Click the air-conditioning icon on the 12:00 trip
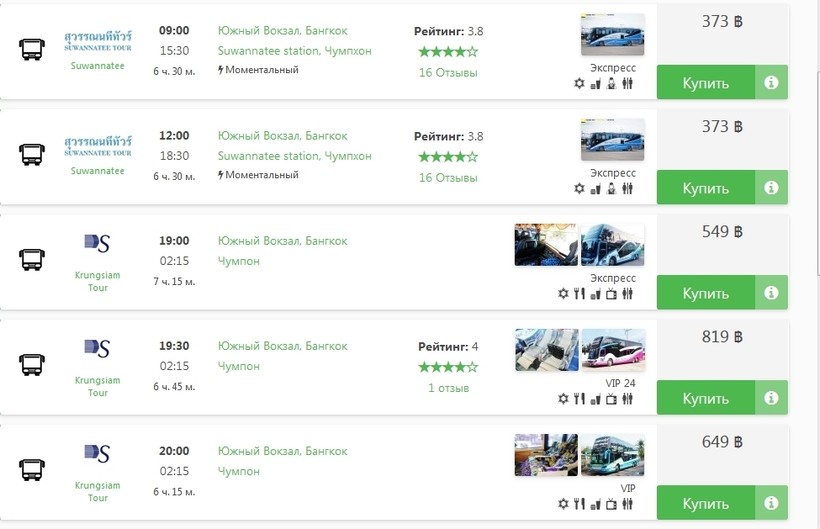820x529 pixels. tap(579, 189)
